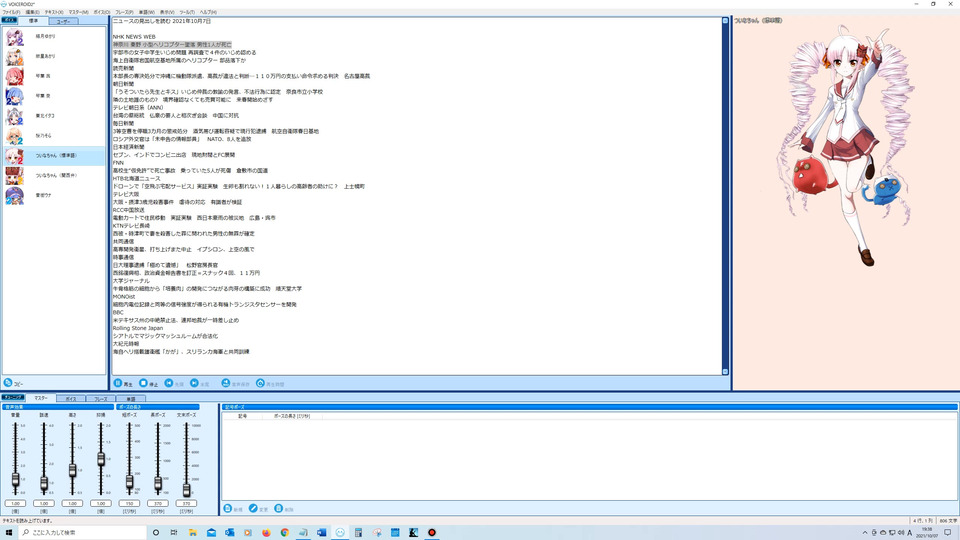The width and height of the screenshot is (960, 540).
Task: Click the ポーズの長さ column header
Action: pyautogui.click(x=291, y=416)
